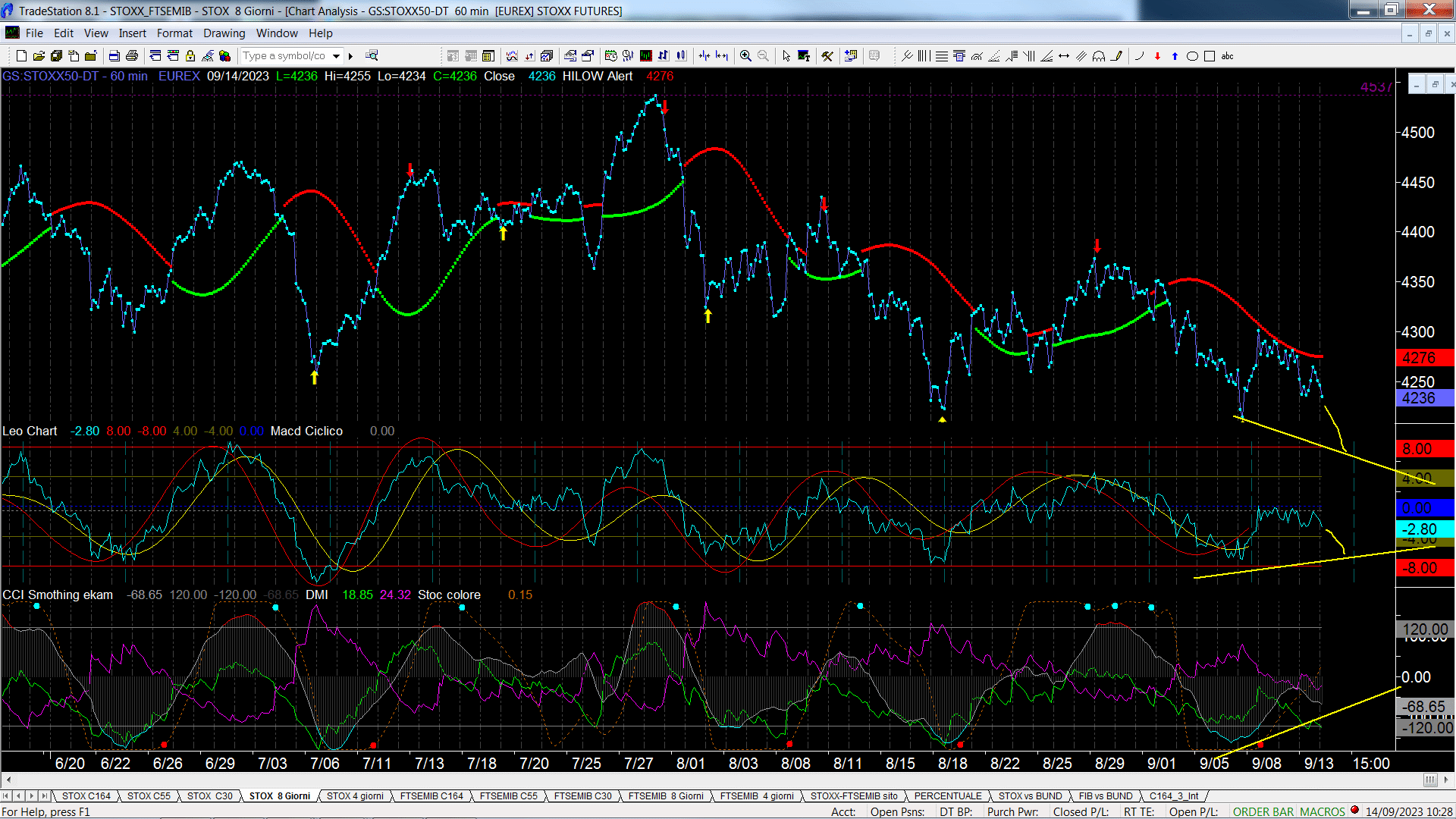This screenshot has width=1456, height=819.
Task: Switch to the STOX vs BUND tab
Action: (x=1030, y=796)
